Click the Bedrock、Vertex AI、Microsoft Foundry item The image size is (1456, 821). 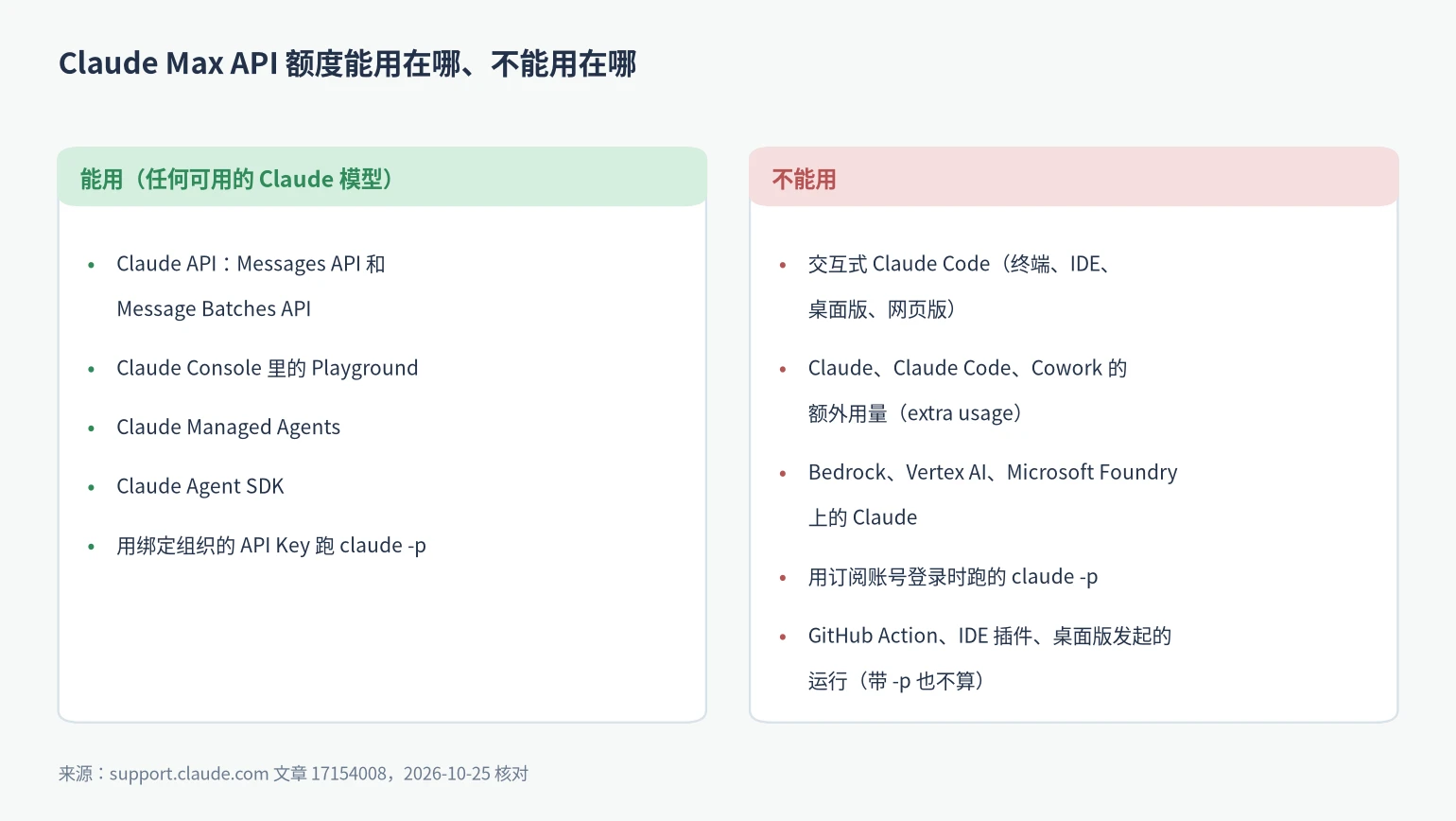click(993, 495)
